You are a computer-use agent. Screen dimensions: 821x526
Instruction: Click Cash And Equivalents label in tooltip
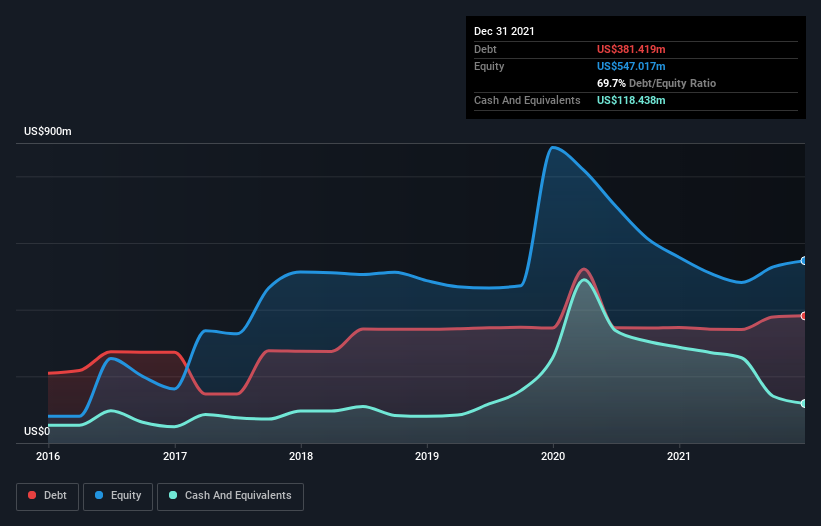pos(527,100)
